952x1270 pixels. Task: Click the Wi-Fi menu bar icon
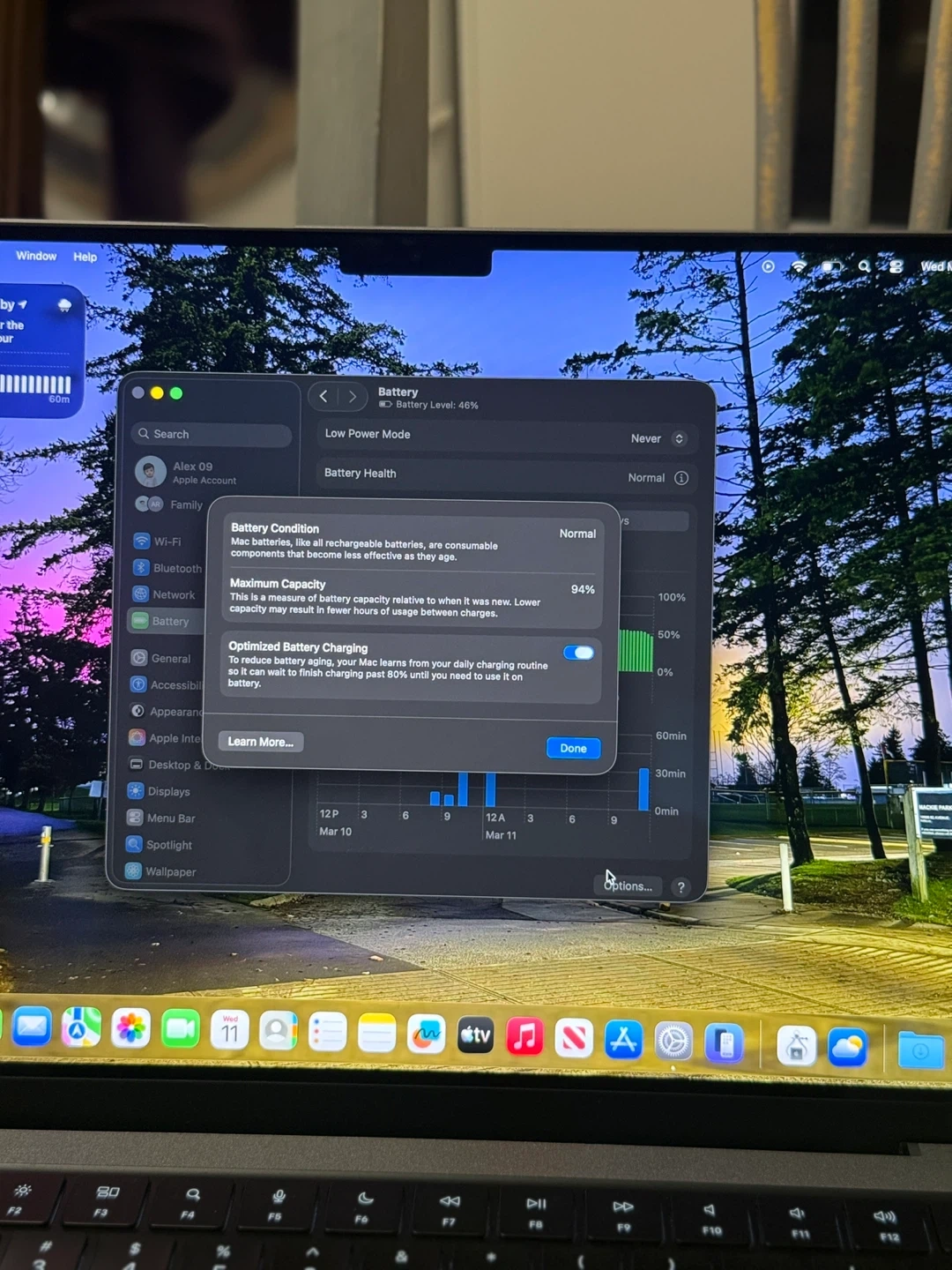tap(799, 265)
